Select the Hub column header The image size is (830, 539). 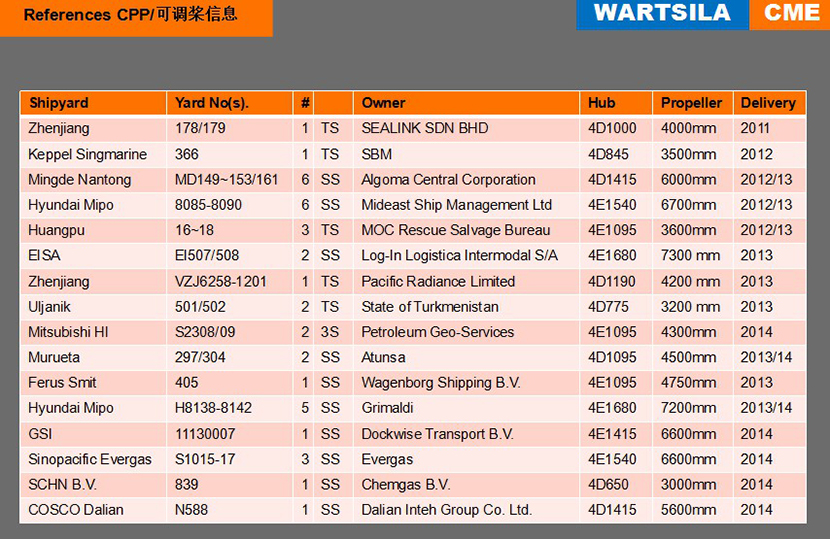(602, 103)
